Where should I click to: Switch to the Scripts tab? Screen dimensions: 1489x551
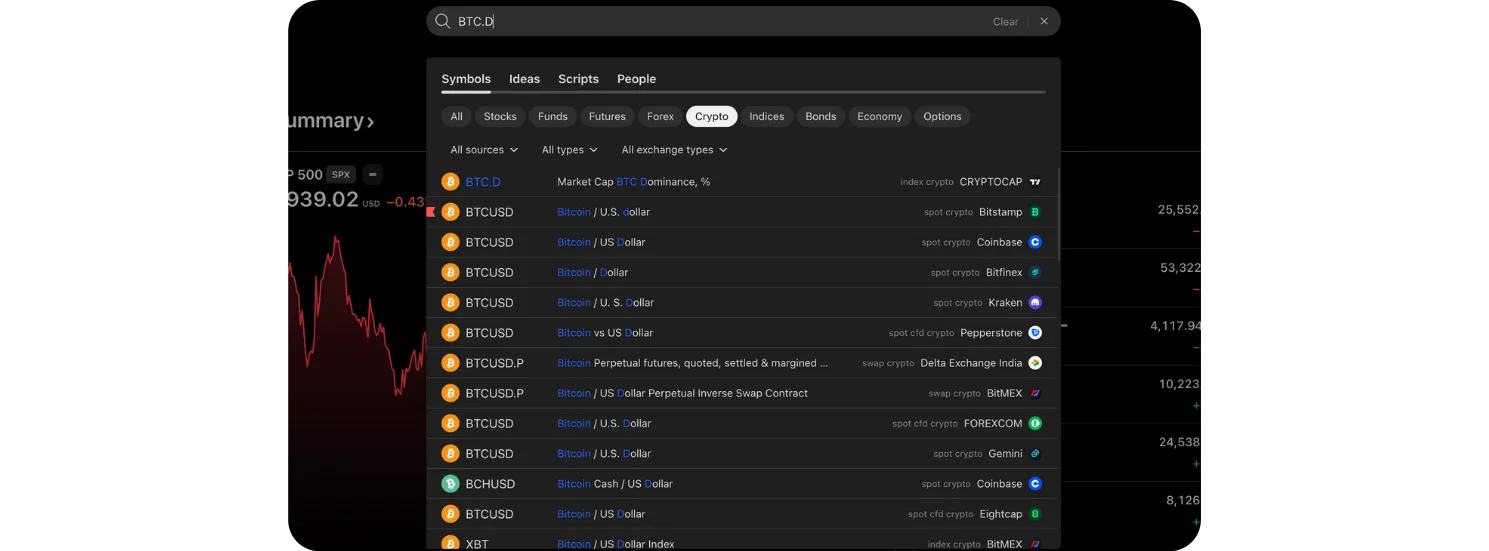(578, 79)
